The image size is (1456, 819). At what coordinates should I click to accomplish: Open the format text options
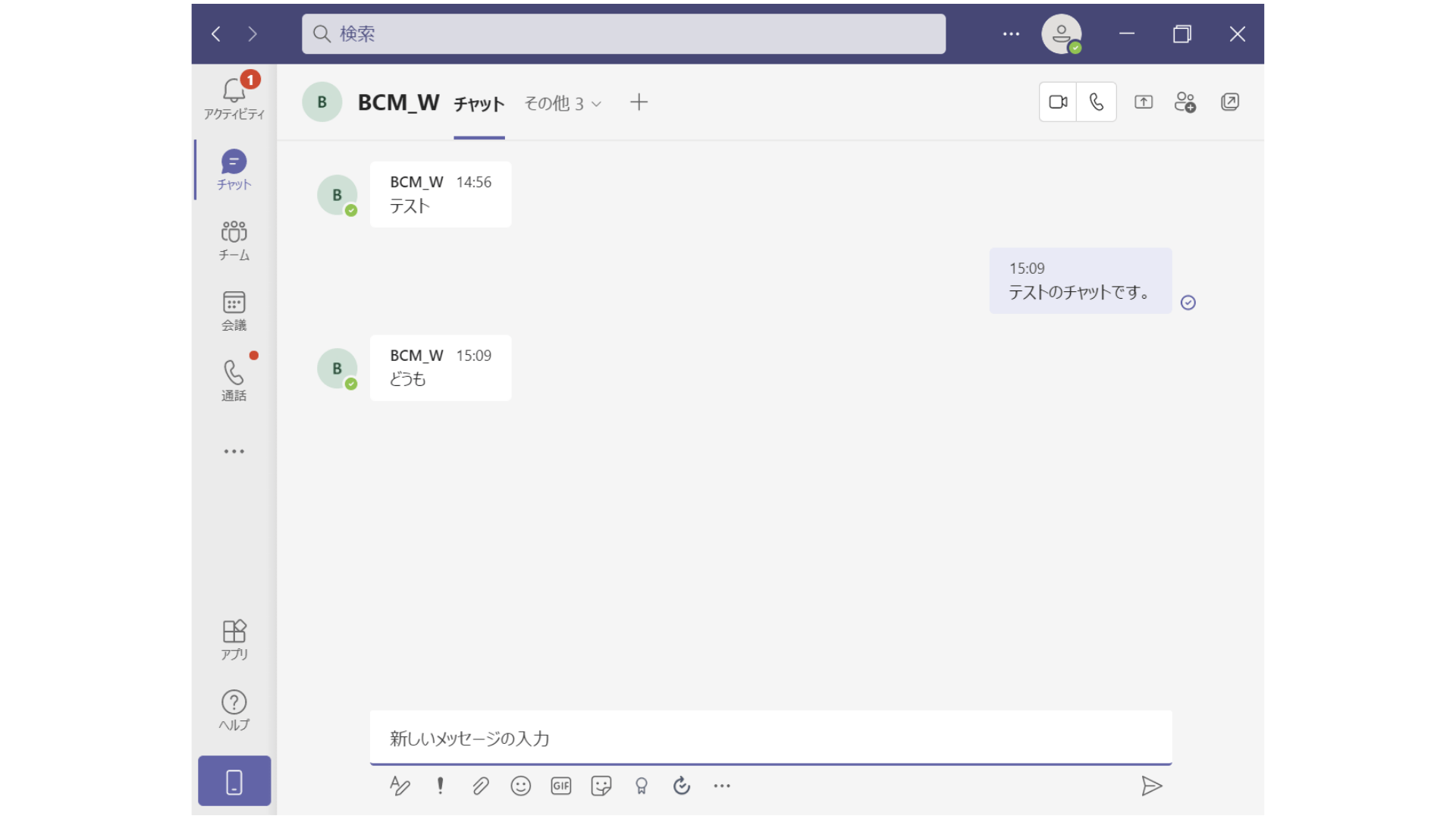[400, 786]
